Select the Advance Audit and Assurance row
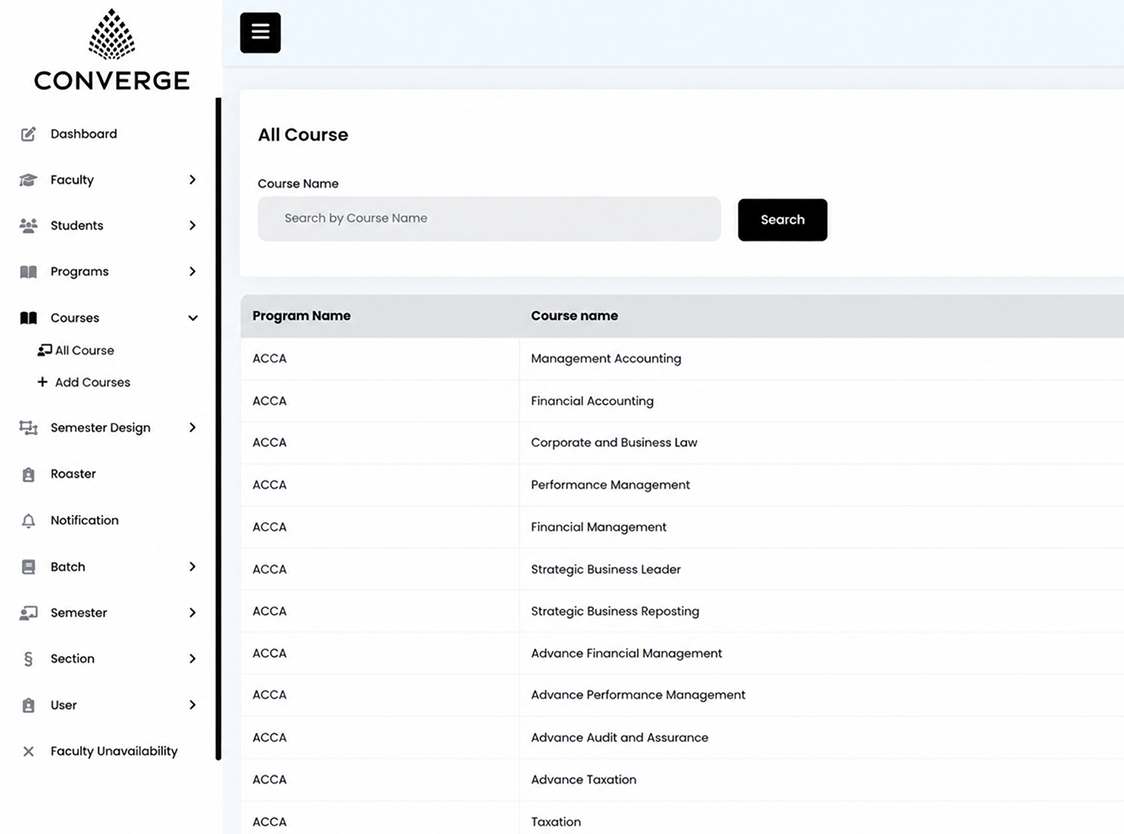1124x834 pixels. (682, 737)
